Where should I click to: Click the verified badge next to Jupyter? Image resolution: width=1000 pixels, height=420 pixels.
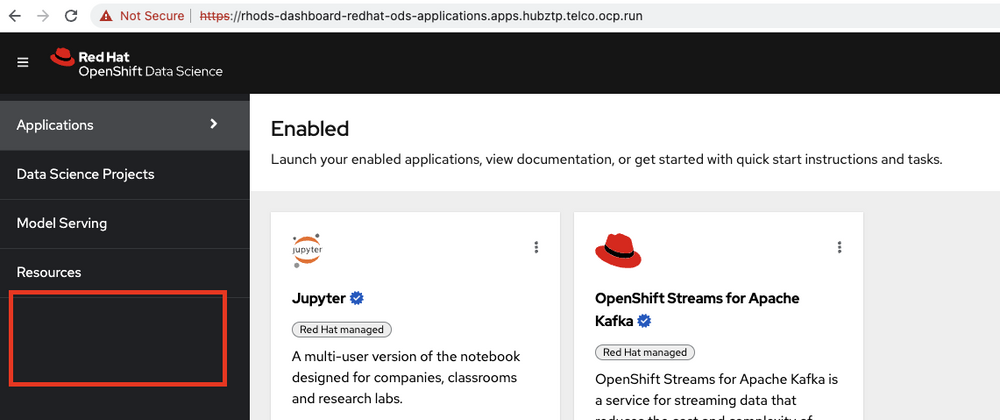(356, 298)
